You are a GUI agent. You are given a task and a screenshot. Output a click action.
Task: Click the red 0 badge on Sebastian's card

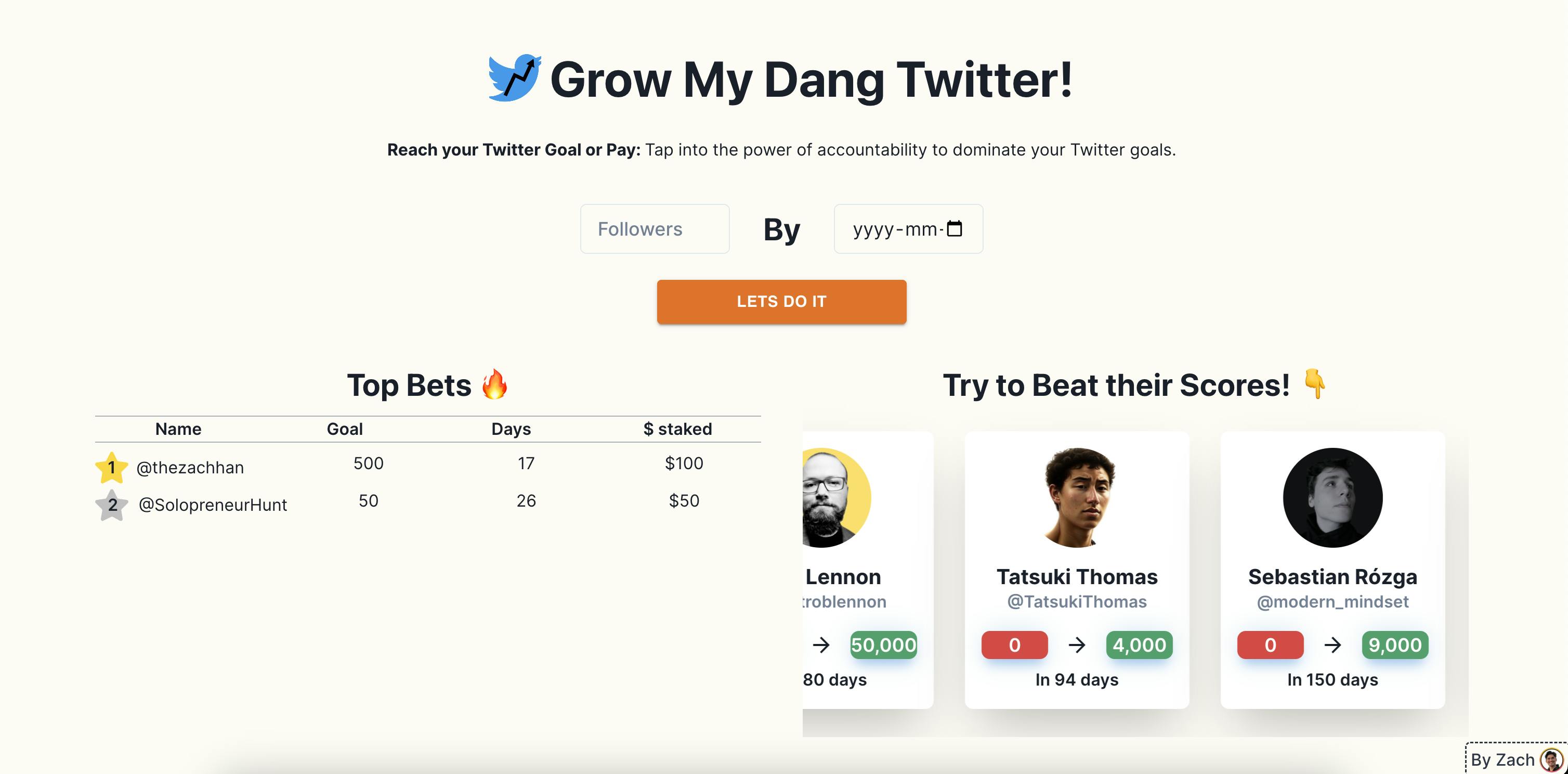click(1270, 644)
